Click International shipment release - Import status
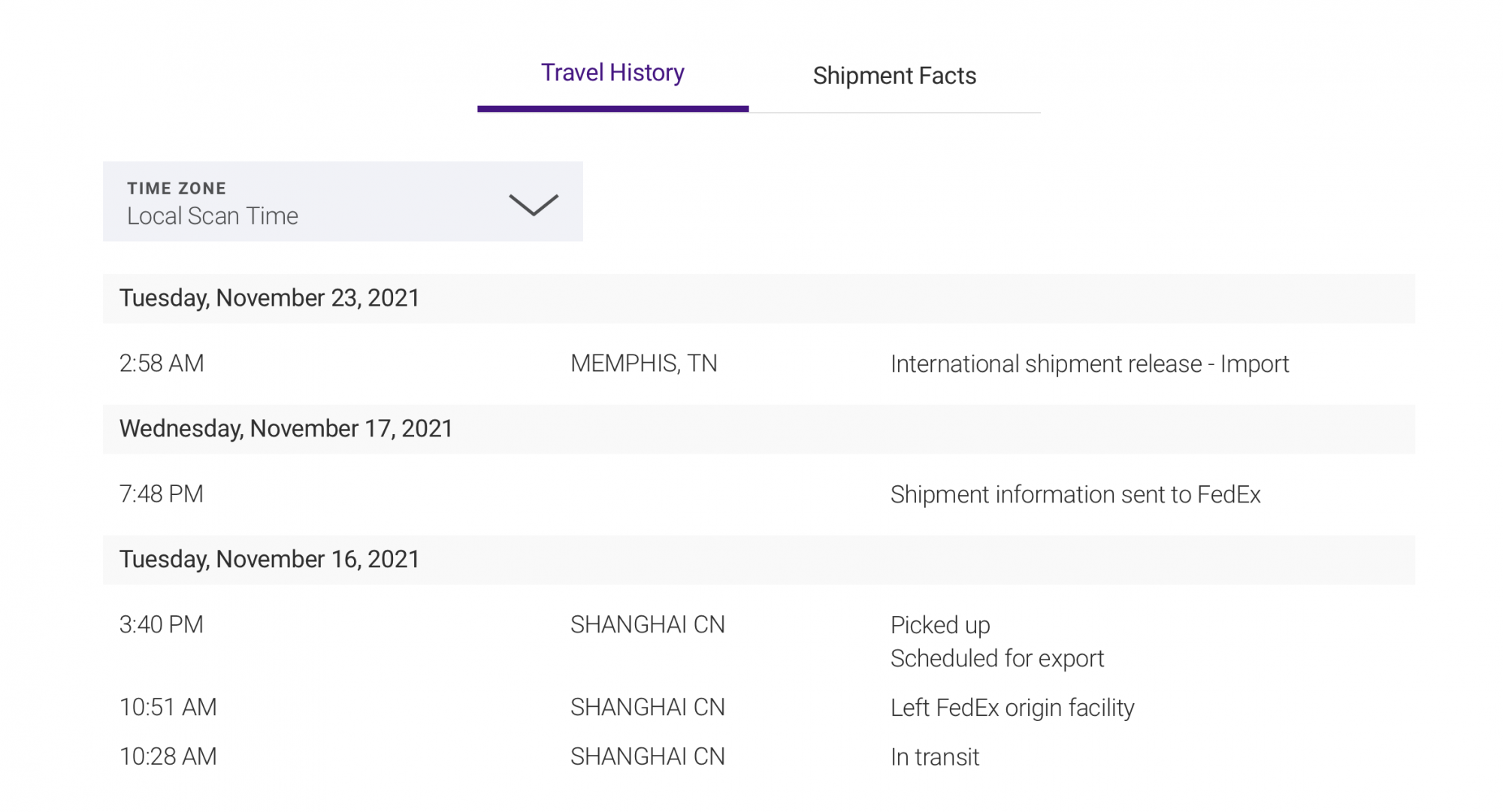This screenshot has height=812, width=1503. (1090, 364)
